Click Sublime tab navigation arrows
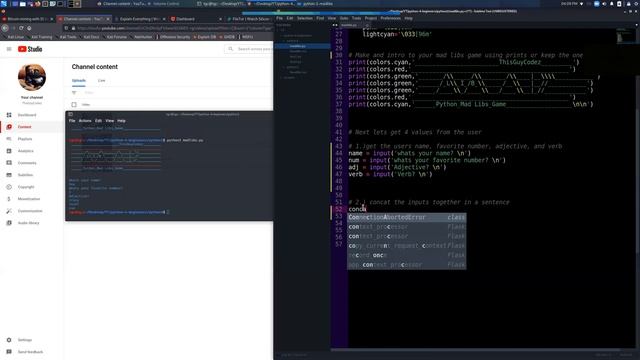Image resolution: width=640 pixels, height=360 pixels. point(335,25)
